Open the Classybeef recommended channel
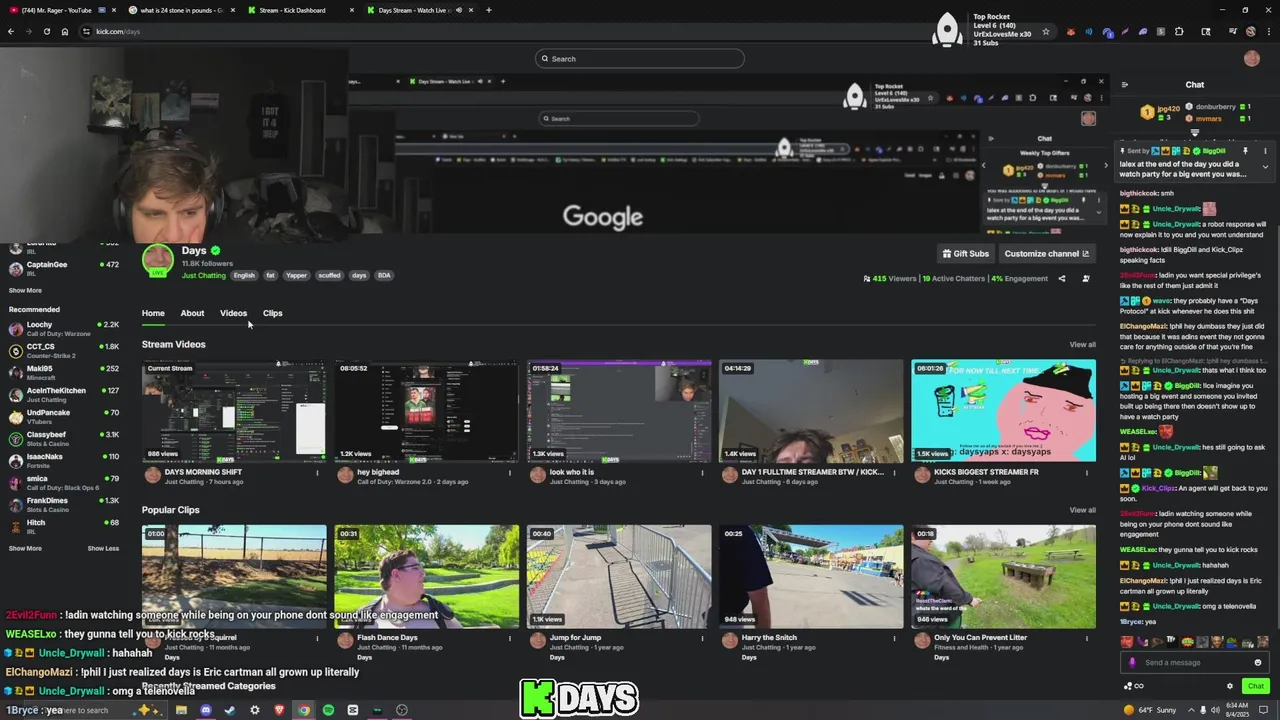The width and height of the screenshot is (1280, 720). pyautogui.click(x=64, y=438)
